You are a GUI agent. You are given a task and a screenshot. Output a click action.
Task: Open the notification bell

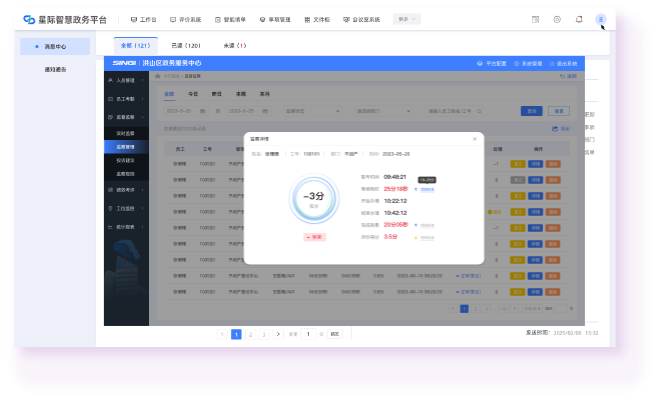[x=579, y=19]
